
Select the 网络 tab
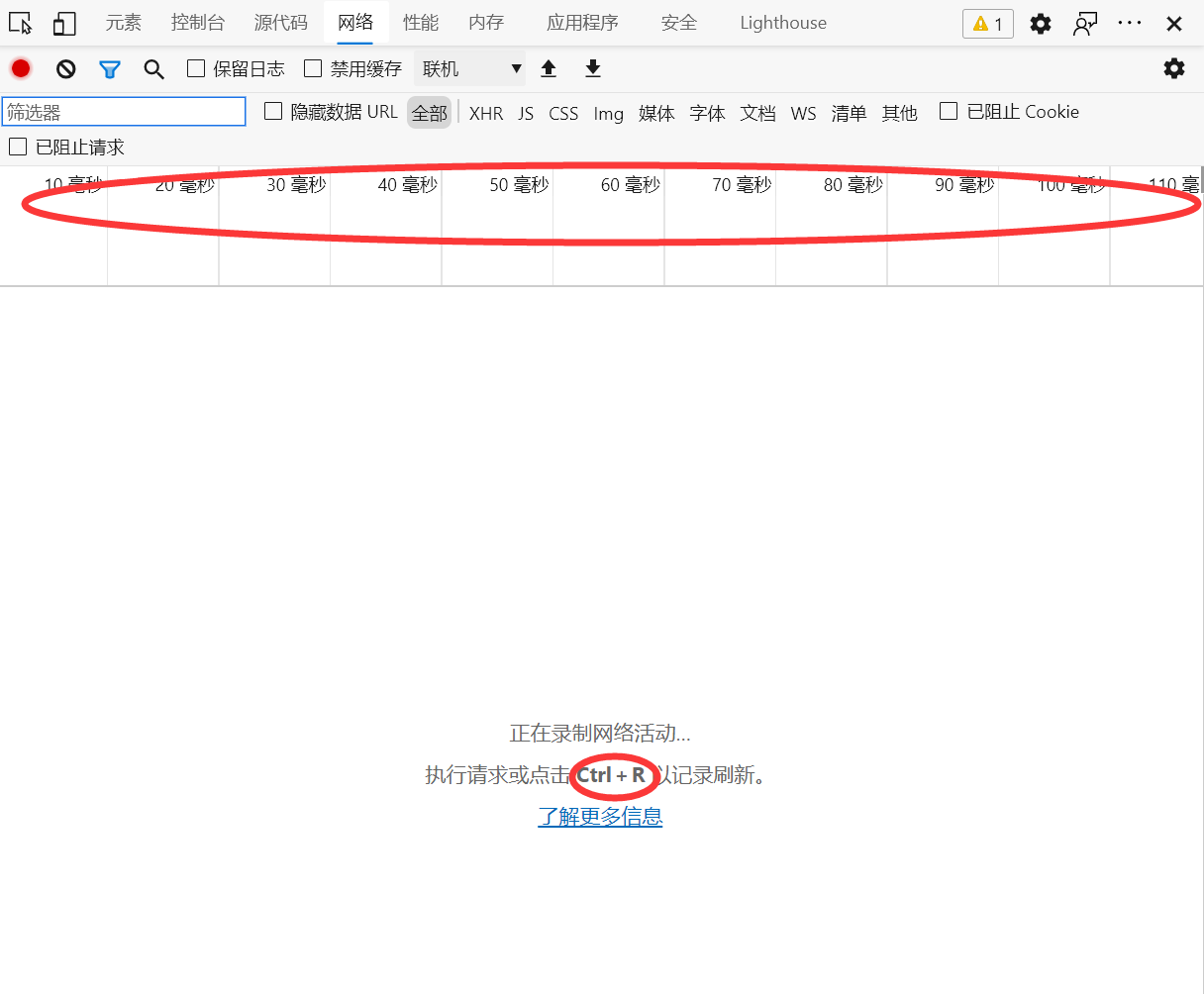[355, 23]
